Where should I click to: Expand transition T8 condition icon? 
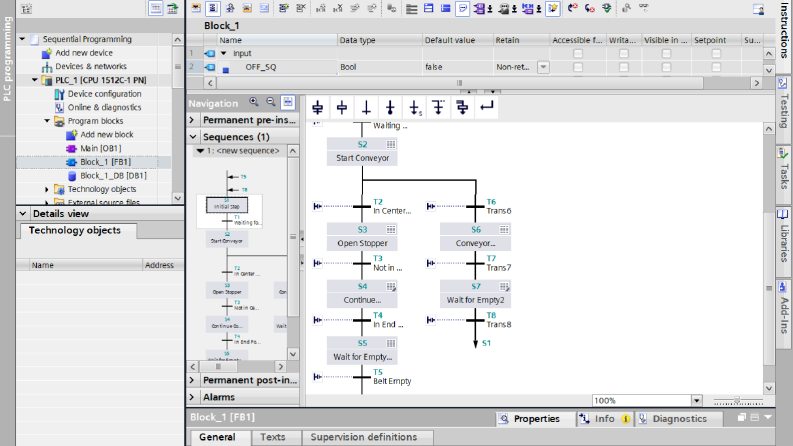tap(431, 320)
